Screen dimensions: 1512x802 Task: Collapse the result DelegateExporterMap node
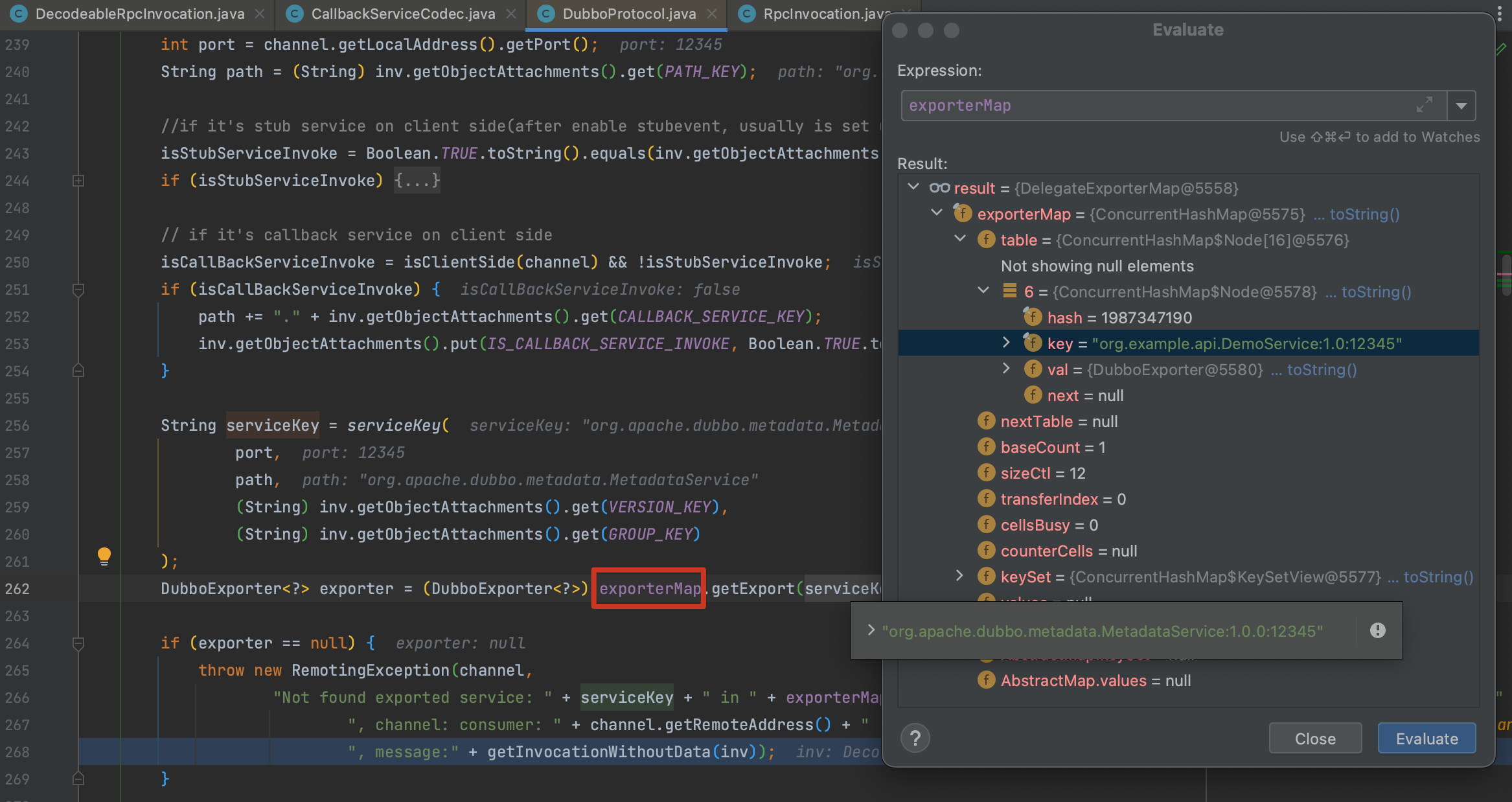[x=913, y=187]
